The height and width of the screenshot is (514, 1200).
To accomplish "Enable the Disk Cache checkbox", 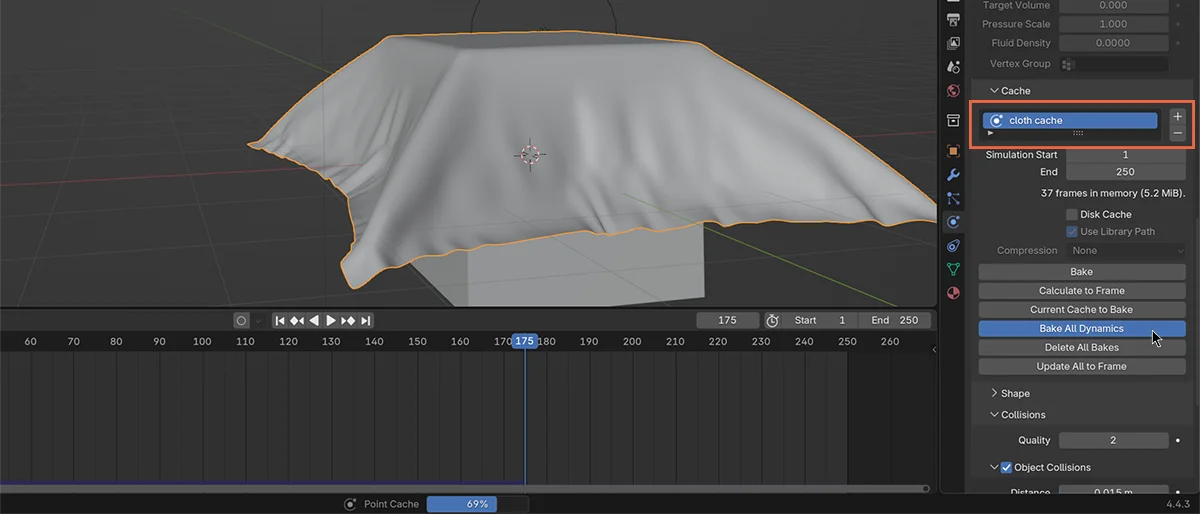I will 1071,214.
